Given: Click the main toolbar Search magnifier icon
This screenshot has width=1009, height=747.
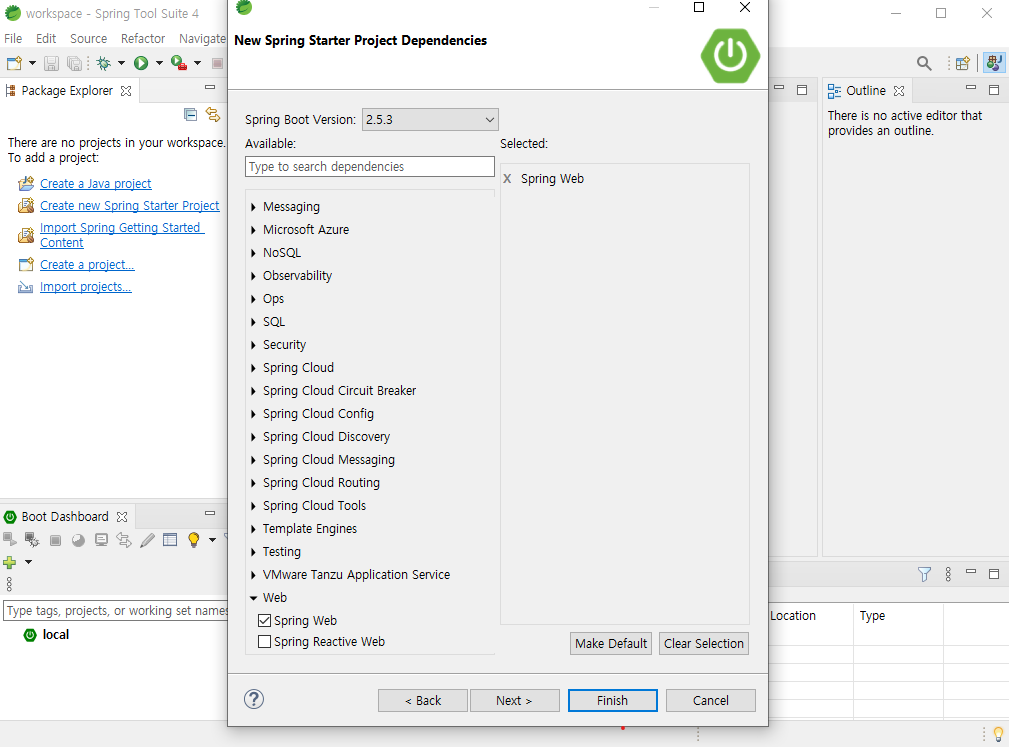Looking at the screenshot, I should pyautogui.click(x=924, y=63).
